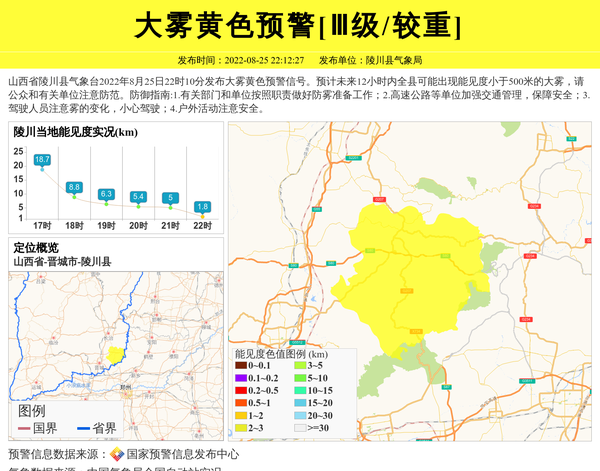Click the 15~20 blue legend swatch
Image resolution: width=600 pixels, height=471 pixels.
coord(299,403)
